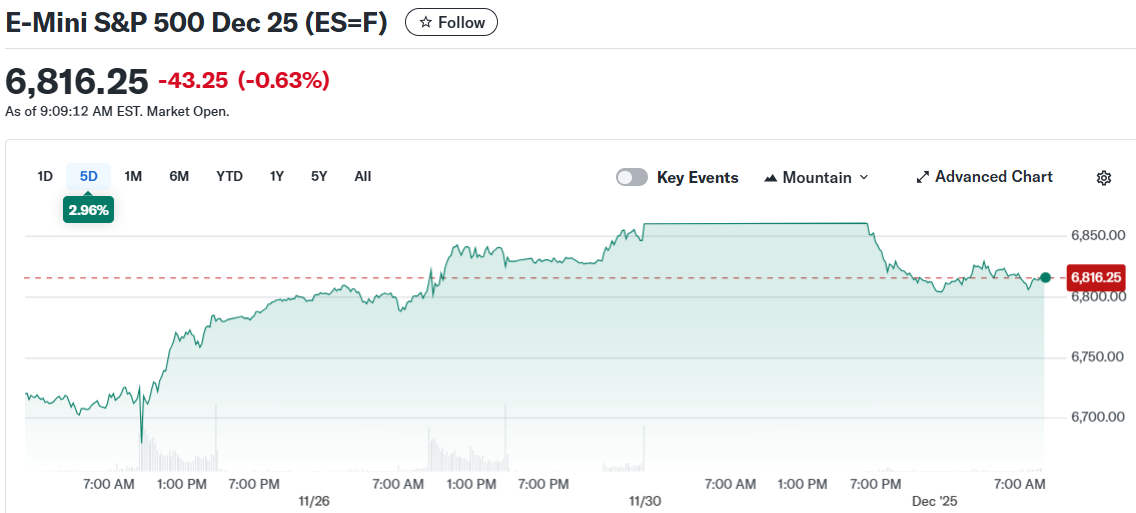Switch to 1M time range
The width and height of the screenshot is (1136, 513).
point(133,176)
